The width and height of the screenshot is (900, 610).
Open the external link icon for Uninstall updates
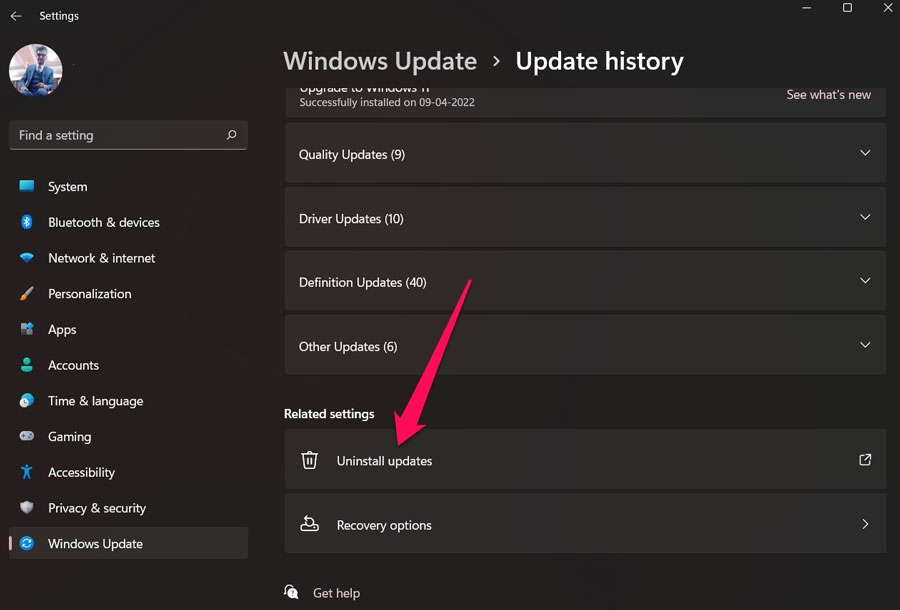tap(865, 460)
